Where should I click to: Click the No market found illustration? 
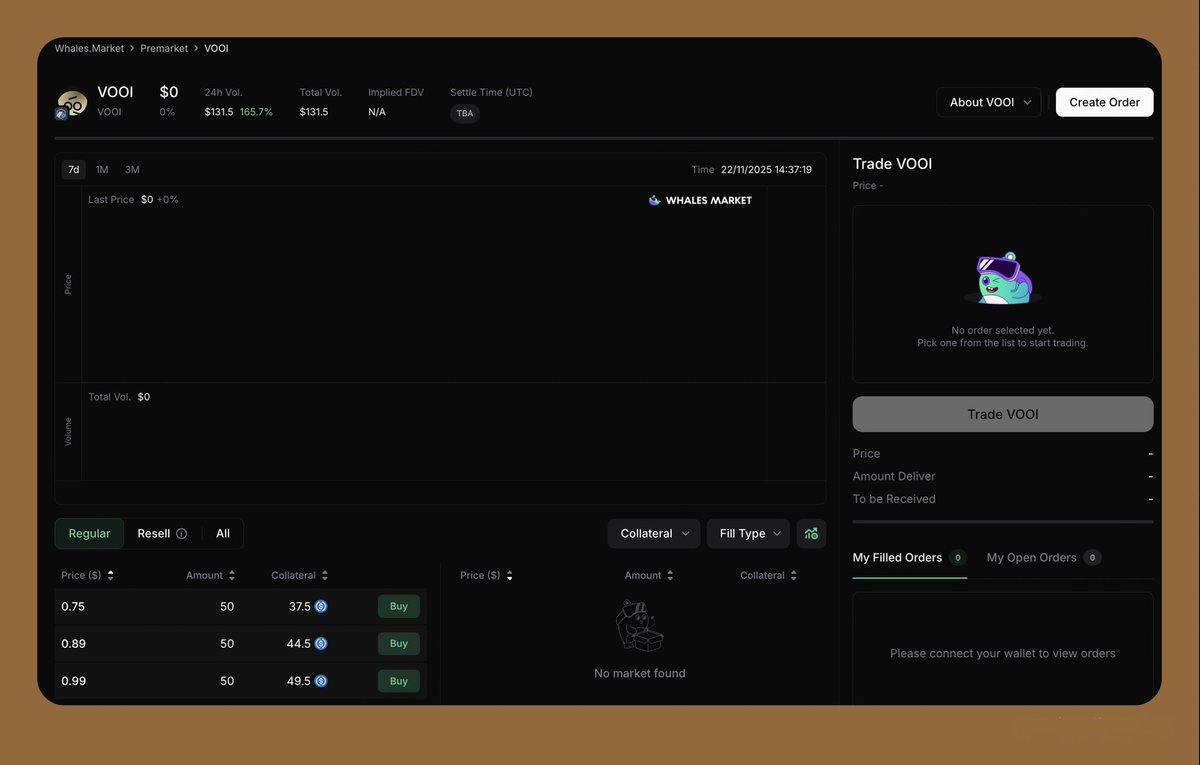pyautogui.click(x=640, y=626)
